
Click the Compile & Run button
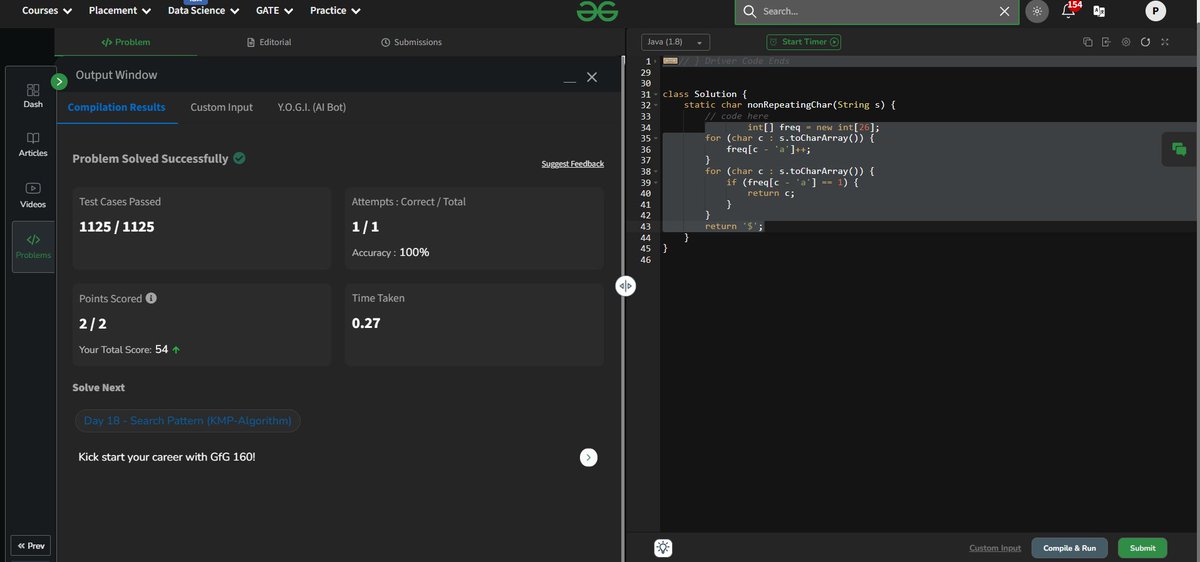pyautogui.click(x=1069, y=548)
